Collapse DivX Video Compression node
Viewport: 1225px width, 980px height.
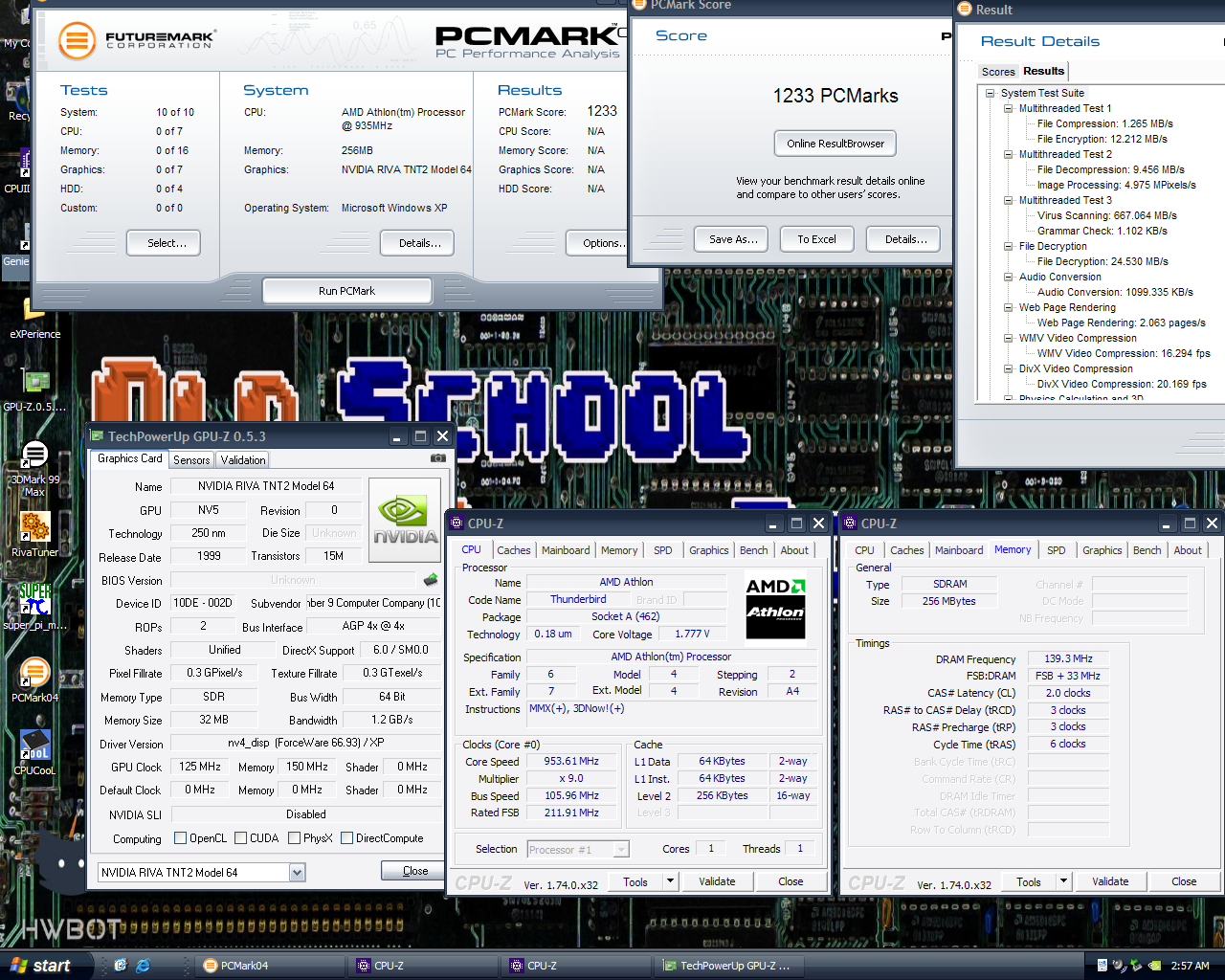[1009, 368]
